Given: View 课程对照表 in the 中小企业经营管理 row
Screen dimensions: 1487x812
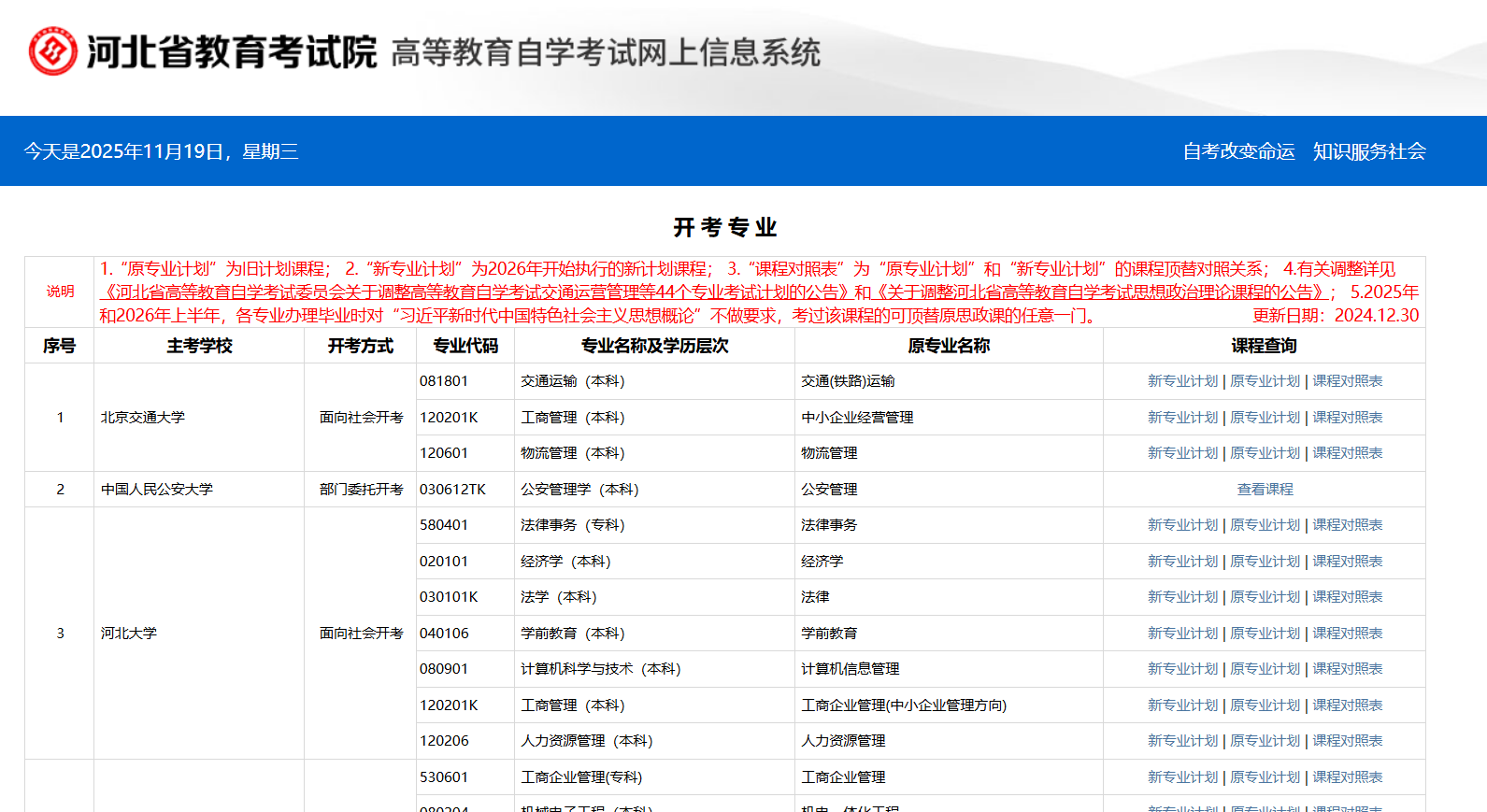Looking at the screenshot, I should click(1347, 418).
